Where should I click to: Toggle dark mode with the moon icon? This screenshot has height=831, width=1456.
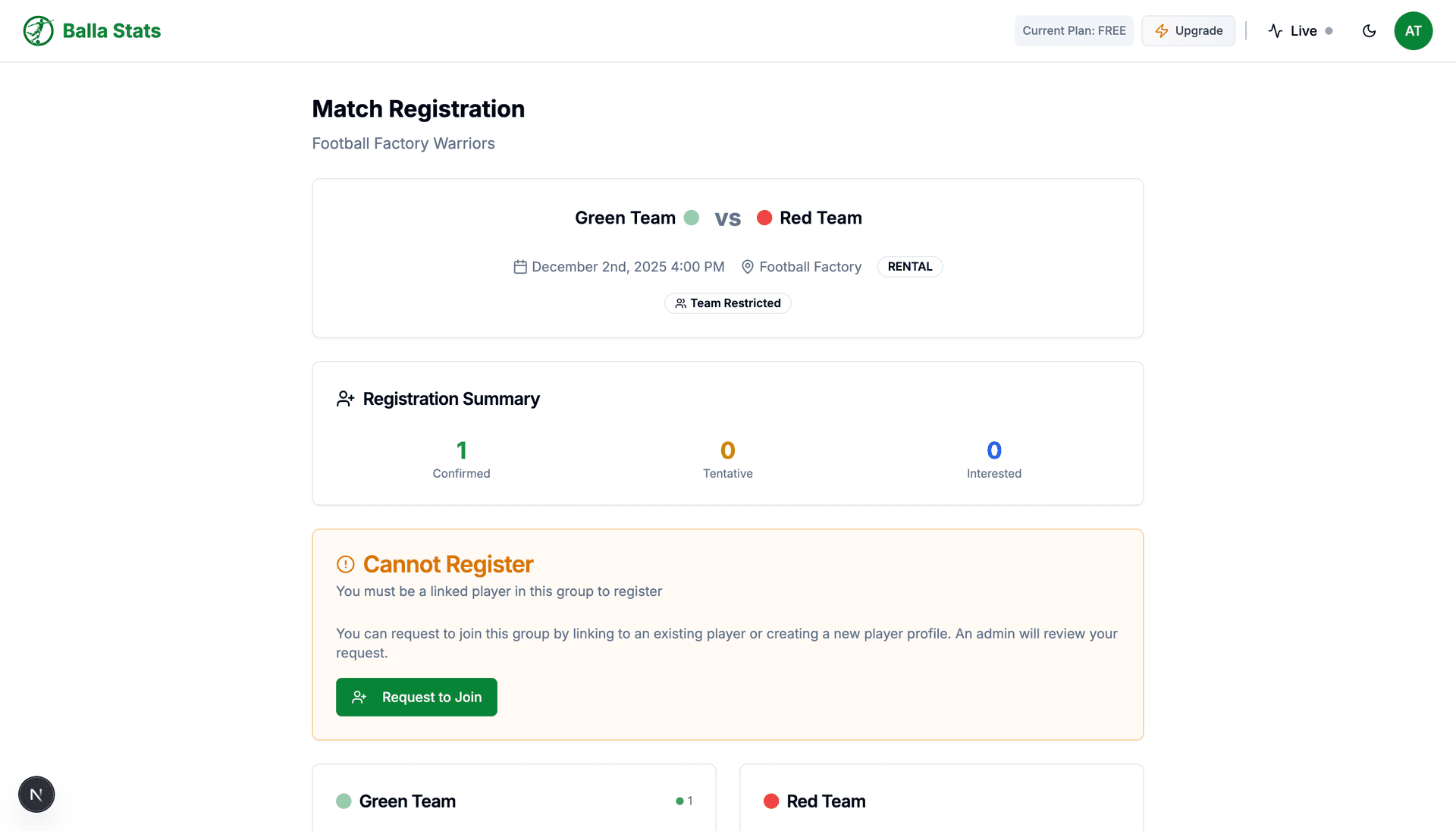1369,30
